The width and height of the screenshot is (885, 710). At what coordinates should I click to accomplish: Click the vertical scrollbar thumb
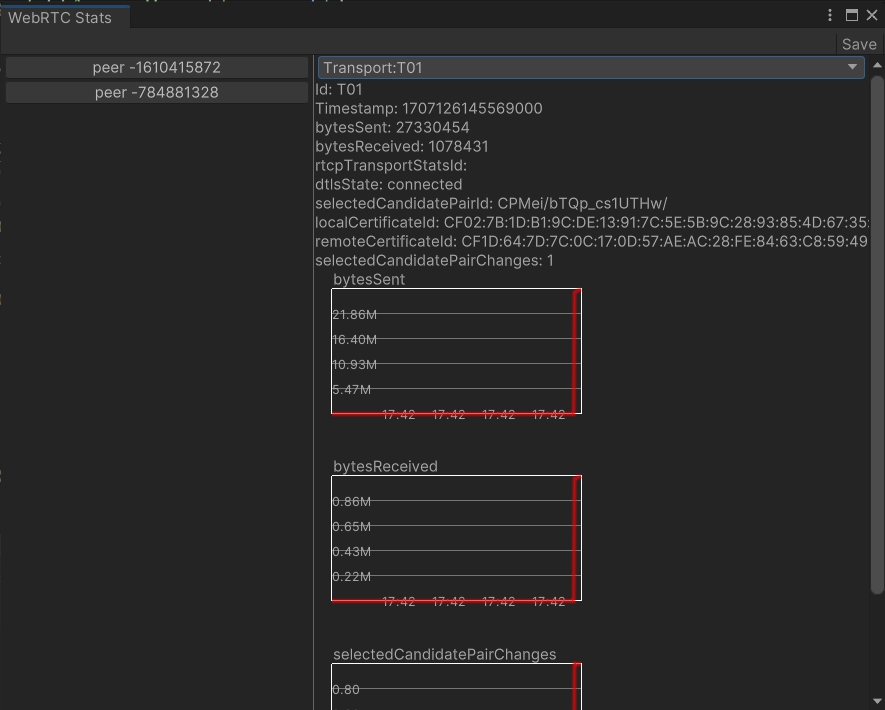pyautogui.click(x=877, y=330)
